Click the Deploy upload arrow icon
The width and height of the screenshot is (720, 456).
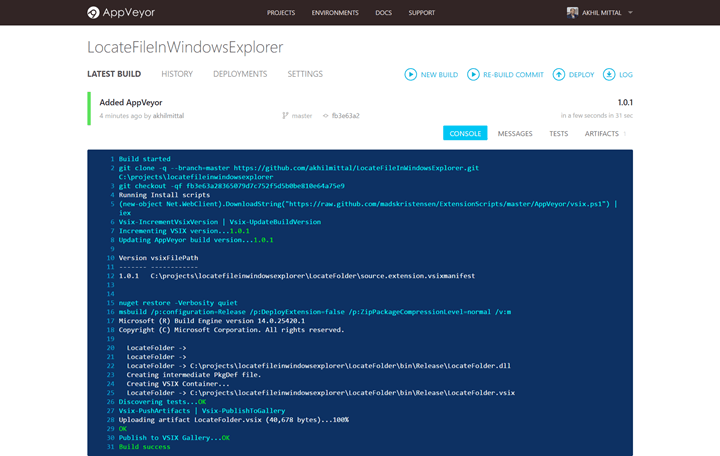tap(558, 74)
